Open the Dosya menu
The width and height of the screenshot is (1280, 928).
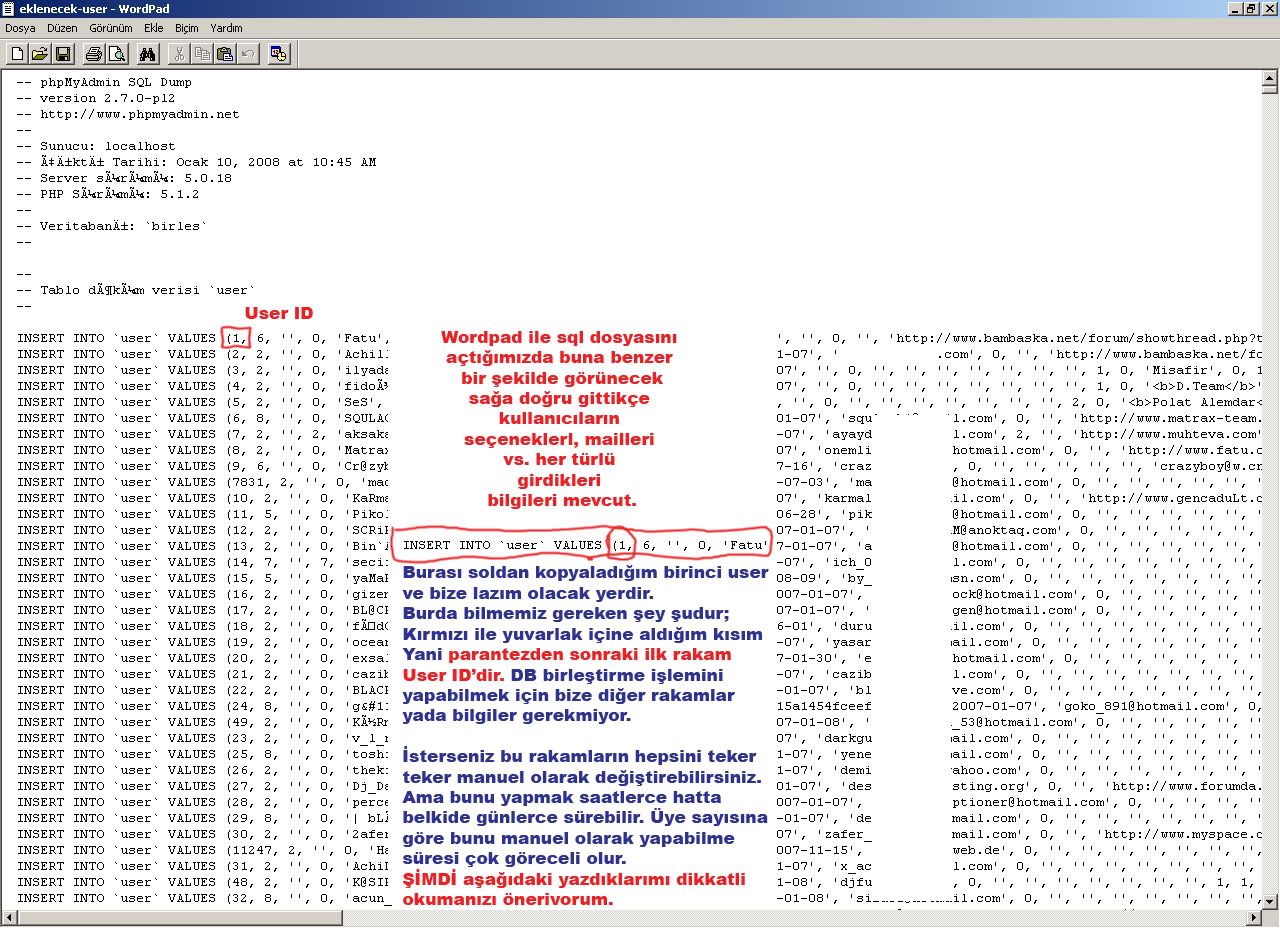pos(20,29)
